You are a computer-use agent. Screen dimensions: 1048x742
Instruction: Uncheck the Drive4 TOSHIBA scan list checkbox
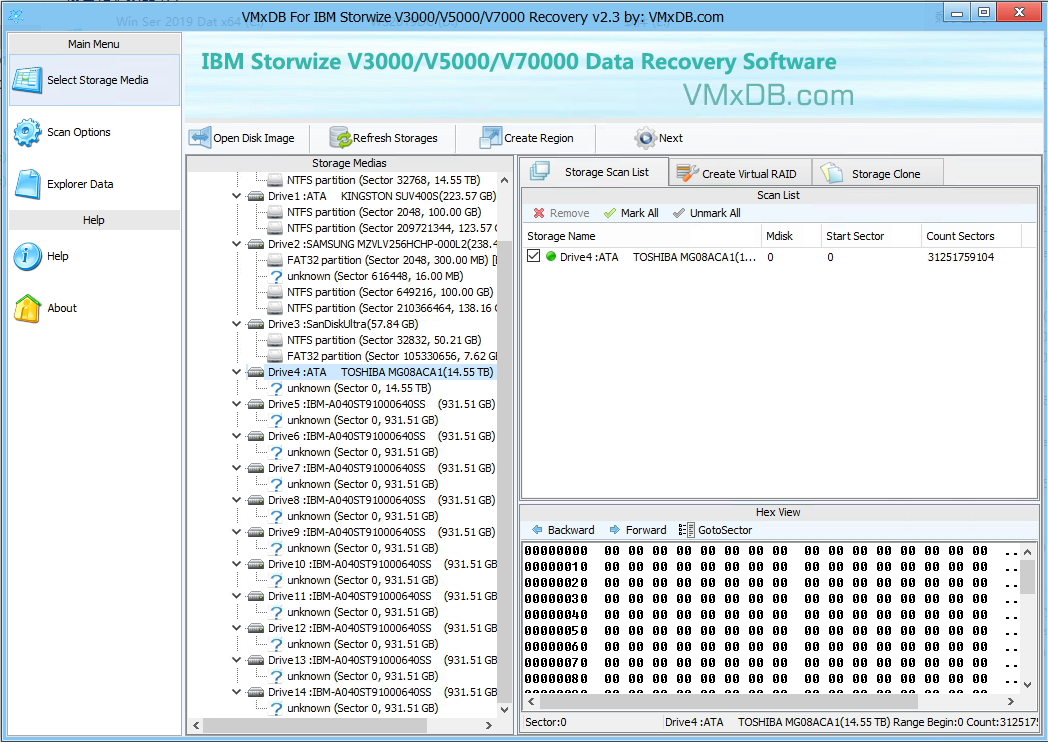coord(533,256)
